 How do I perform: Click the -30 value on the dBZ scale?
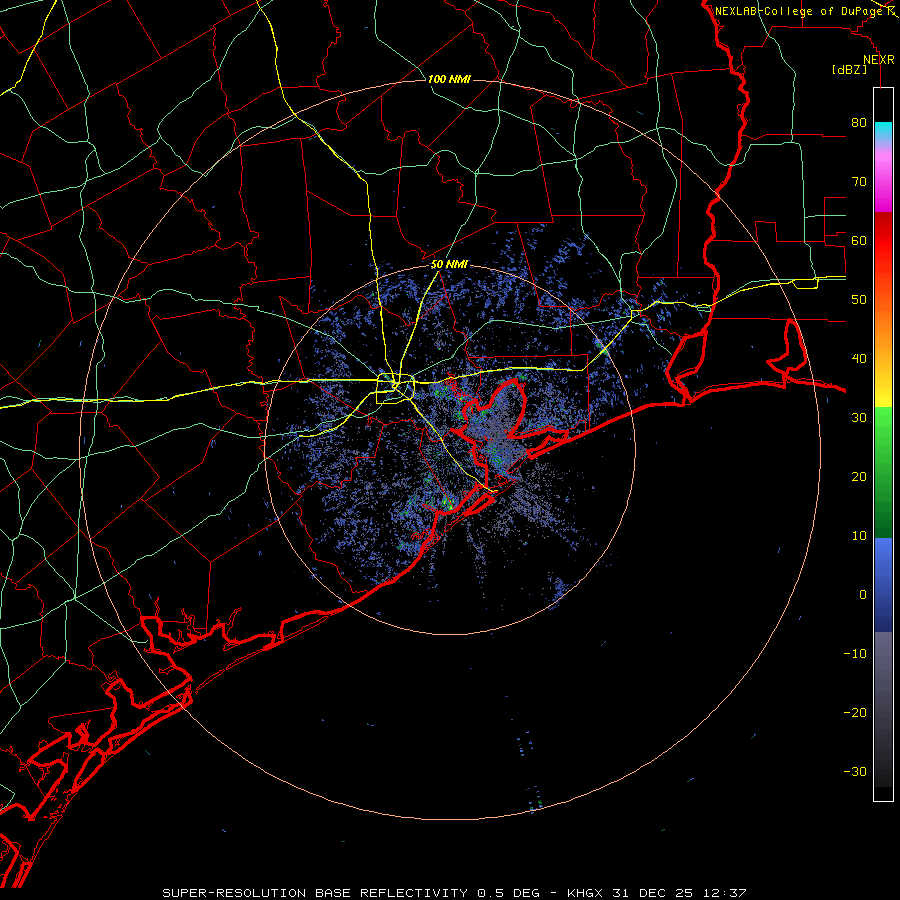tap(855, 771)
